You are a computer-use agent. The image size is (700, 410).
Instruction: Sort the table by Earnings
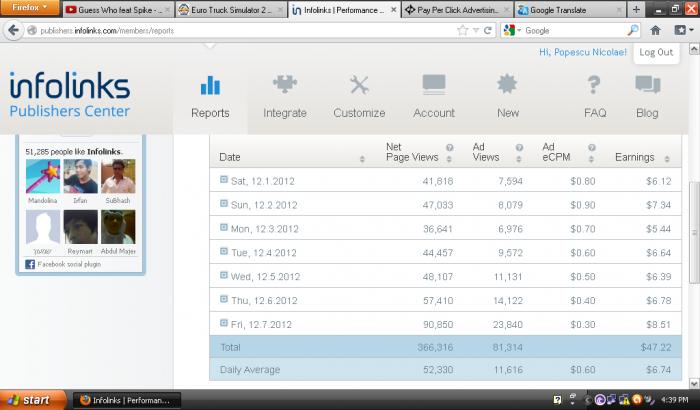click(667, 159)
